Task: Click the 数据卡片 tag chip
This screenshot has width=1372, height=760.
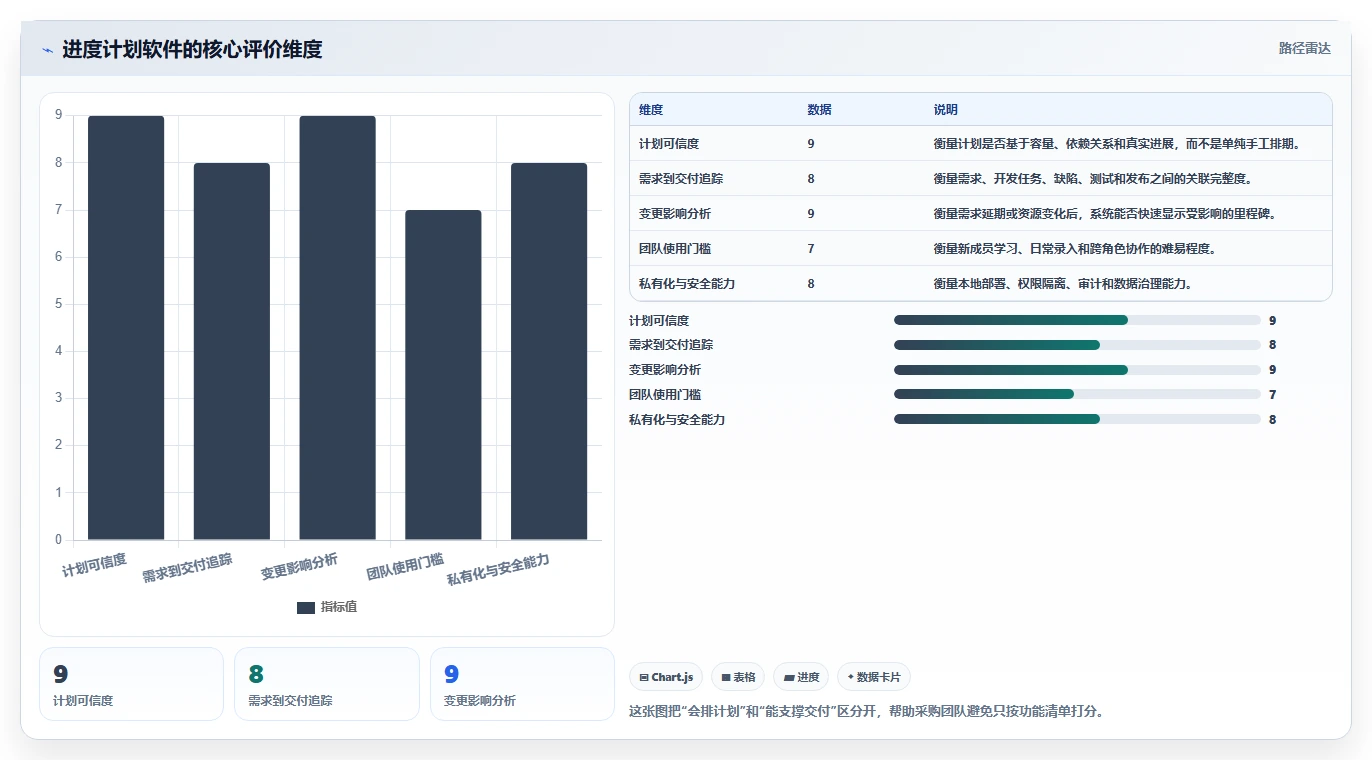Action: point(874,677)
